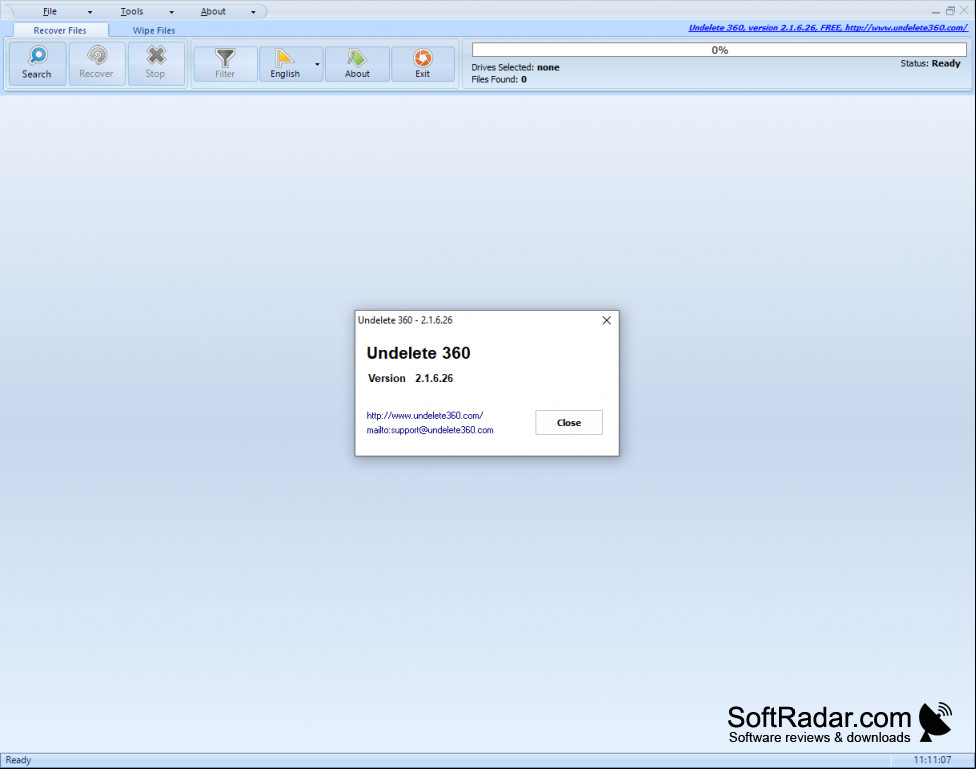
Task: Click the 11:11:07 clock in status bar
Action: [x=932, y=760]
